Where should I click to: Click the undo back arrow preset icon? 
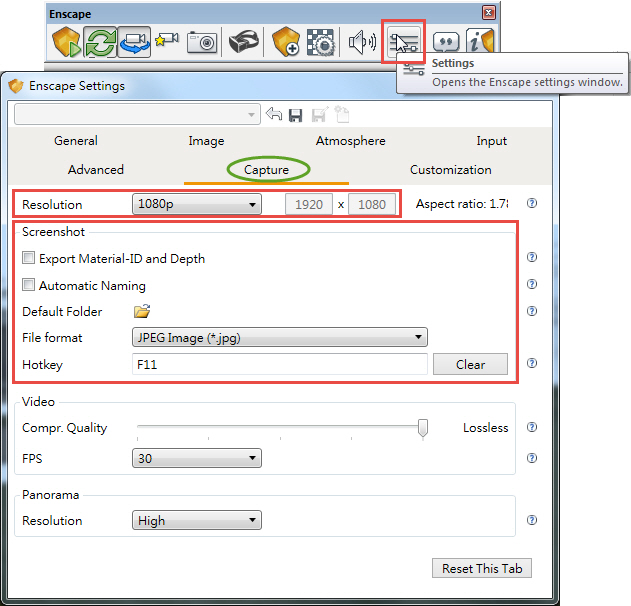tap(274, 114)
